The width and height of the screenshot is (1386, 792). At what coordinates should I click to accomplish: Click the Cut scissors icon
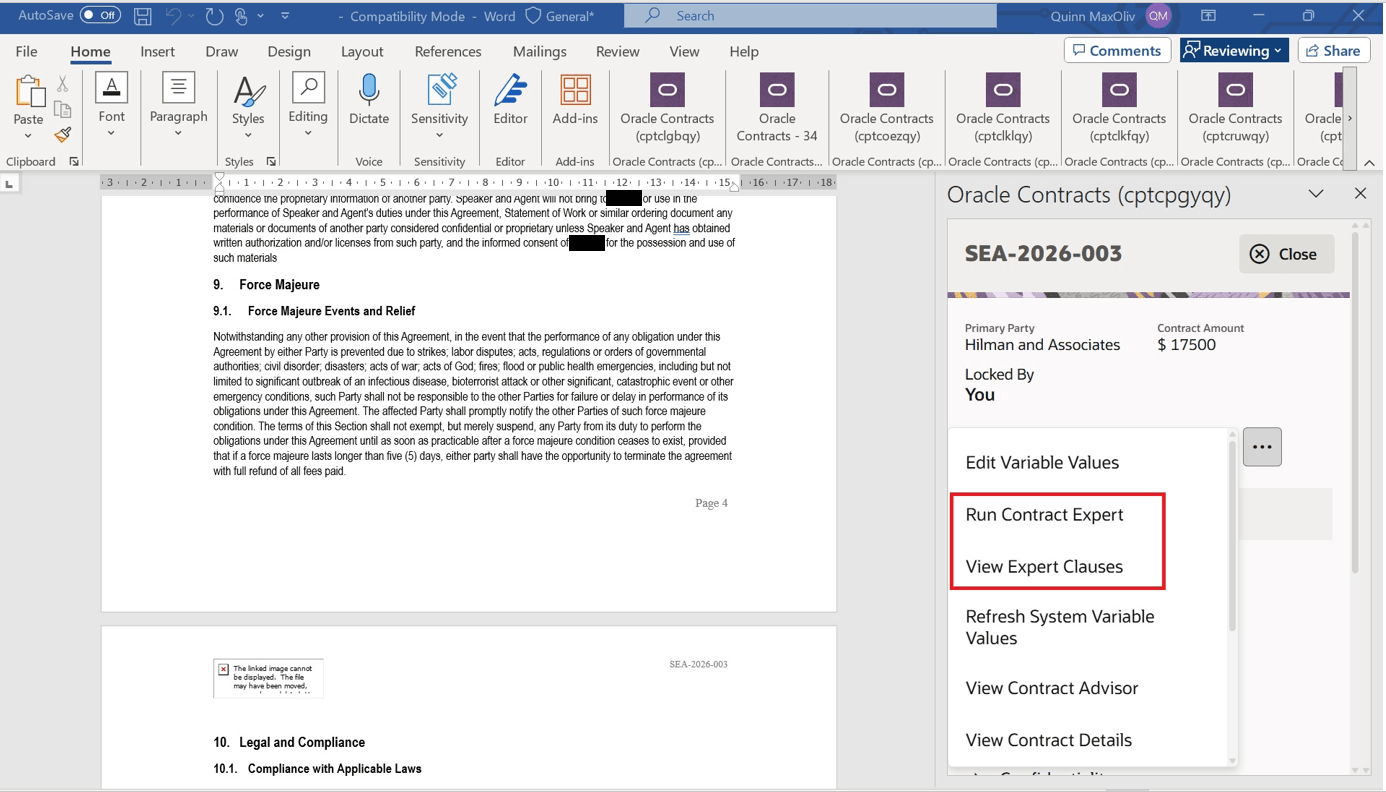63,84
